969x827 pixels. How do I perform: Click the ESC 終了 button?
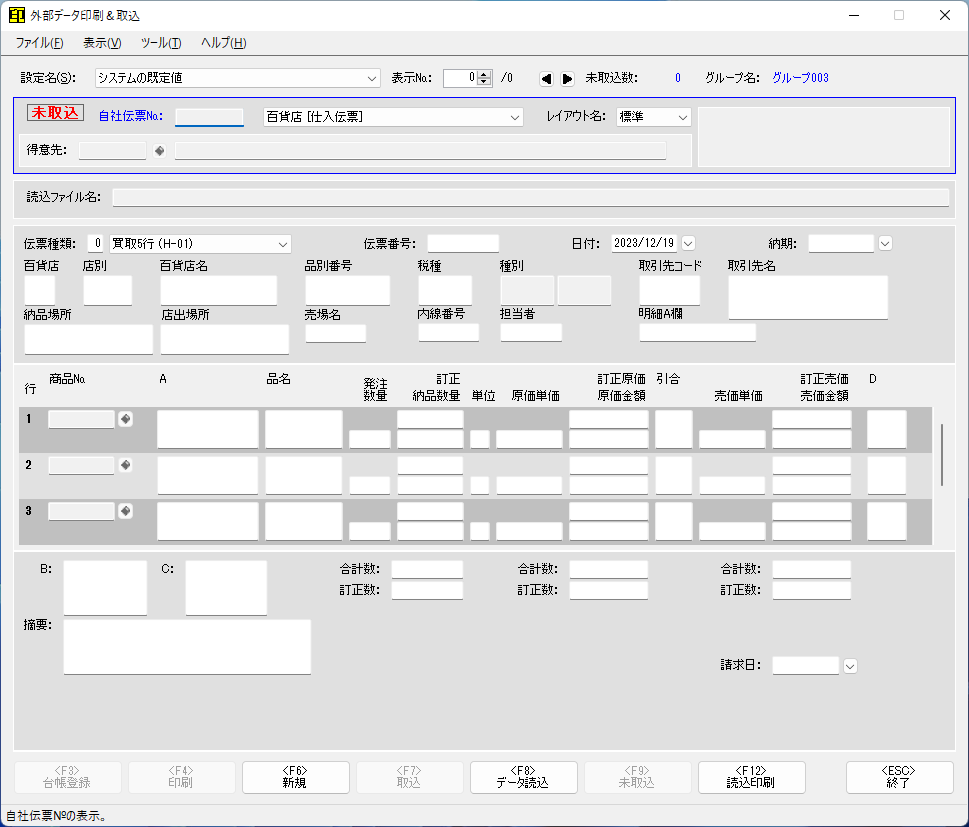coord(899,777)
